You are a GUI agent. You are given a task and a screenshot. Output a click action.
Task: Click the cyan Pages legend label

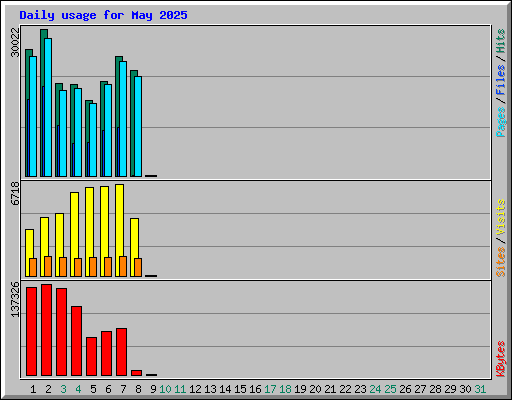(501, 122)
